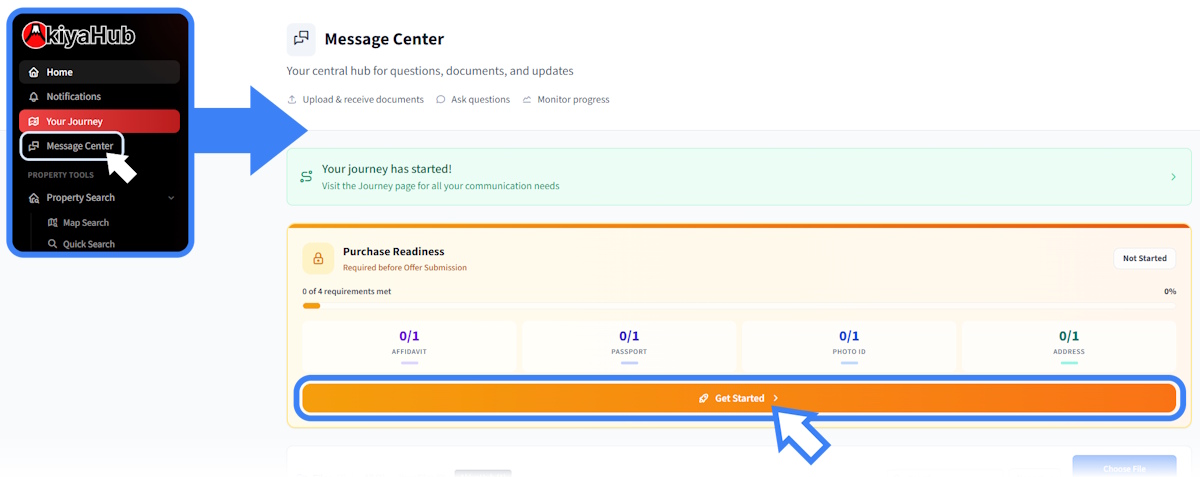The width and height of the screenshot is (1200, 477).
Task: Click the Not Started status badge
Action: click(1144, 258)
